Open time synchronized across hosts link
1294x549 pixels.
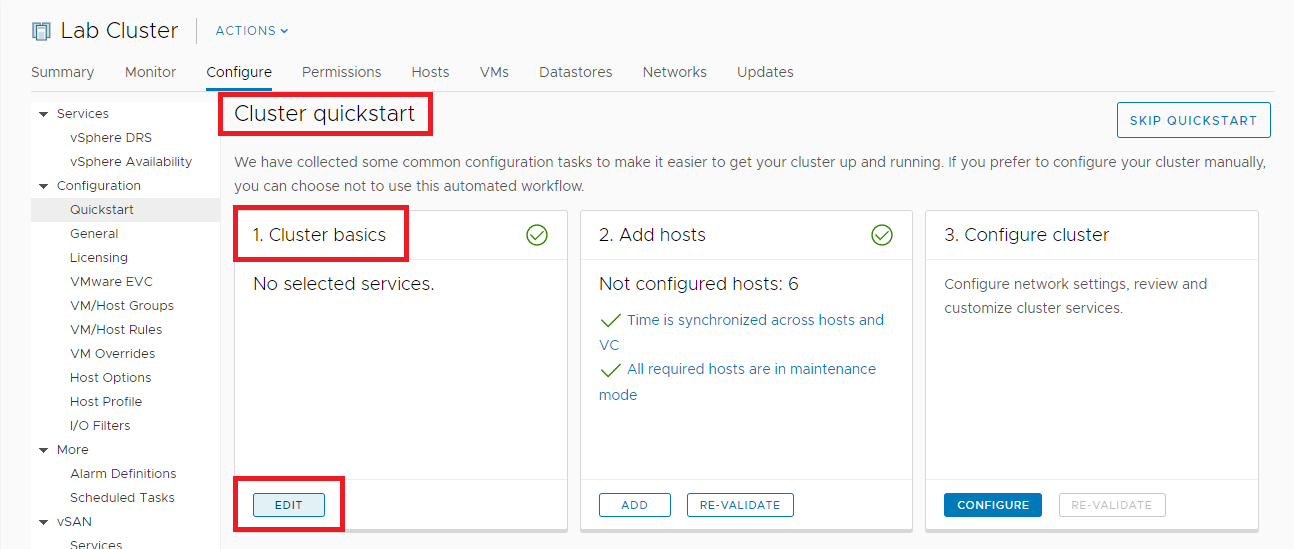(755, 320)
